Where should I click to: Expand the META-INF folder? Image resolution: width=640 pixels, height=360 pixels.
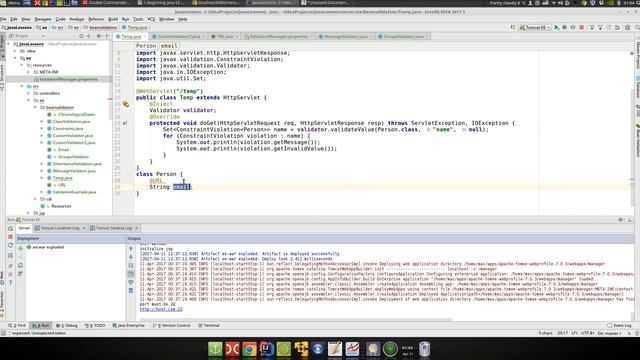[x=29, y=72]
